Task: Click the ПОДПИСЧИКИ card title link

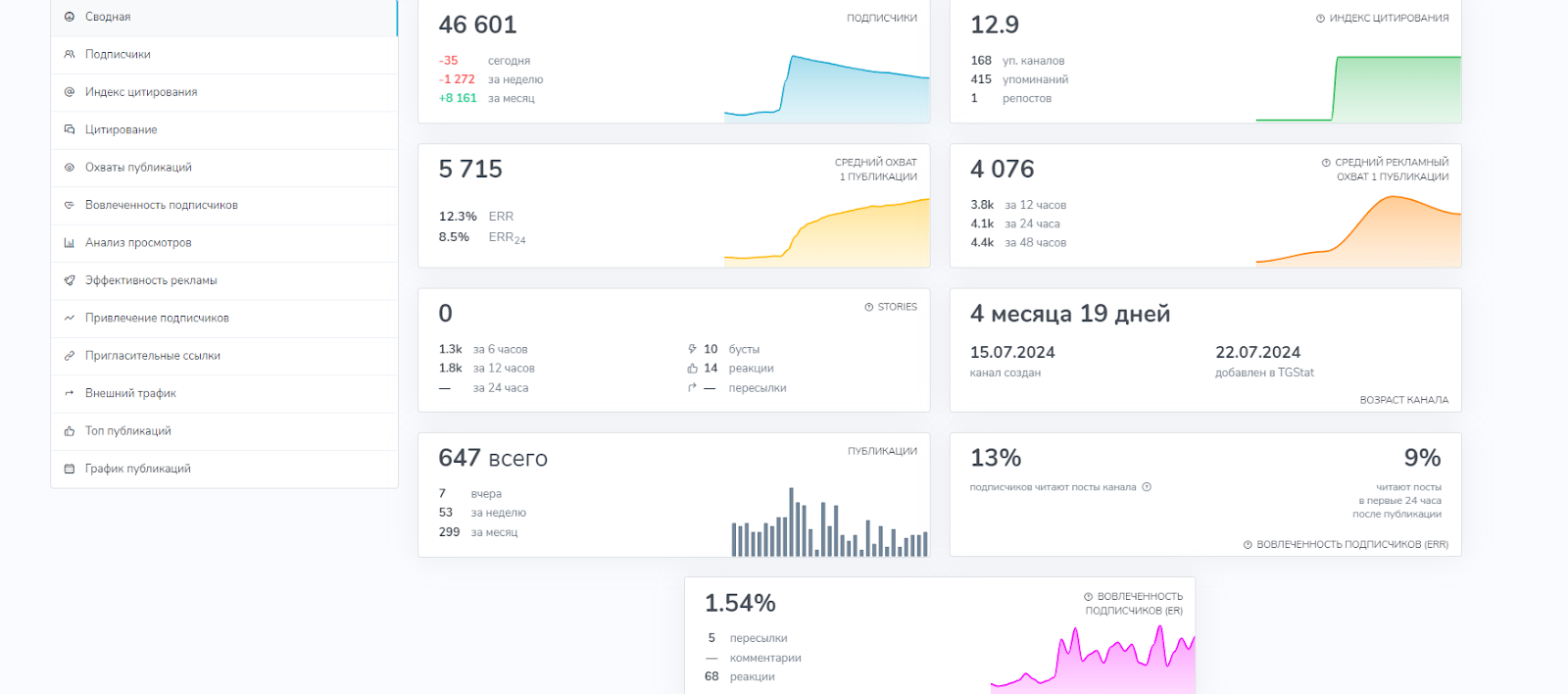Action: [882, 18]
